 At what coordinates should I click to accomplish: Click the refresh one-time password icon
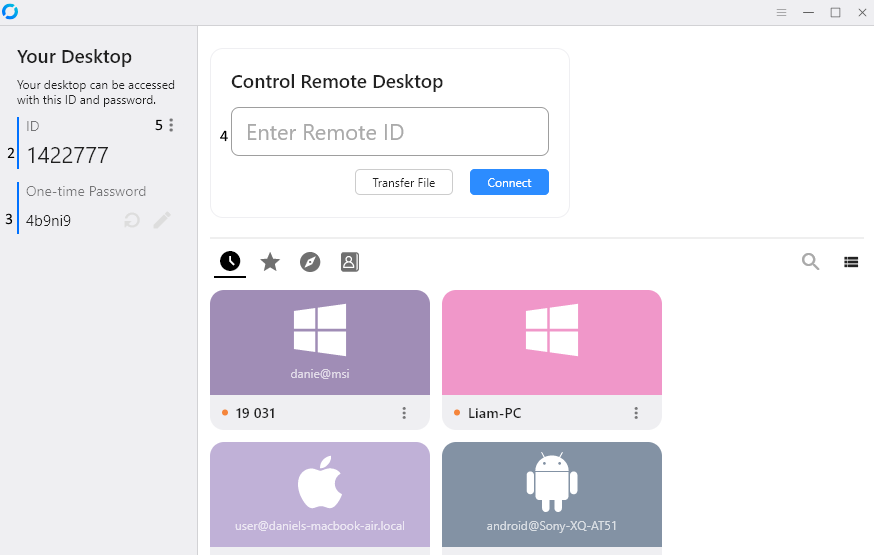click(132, 220)
